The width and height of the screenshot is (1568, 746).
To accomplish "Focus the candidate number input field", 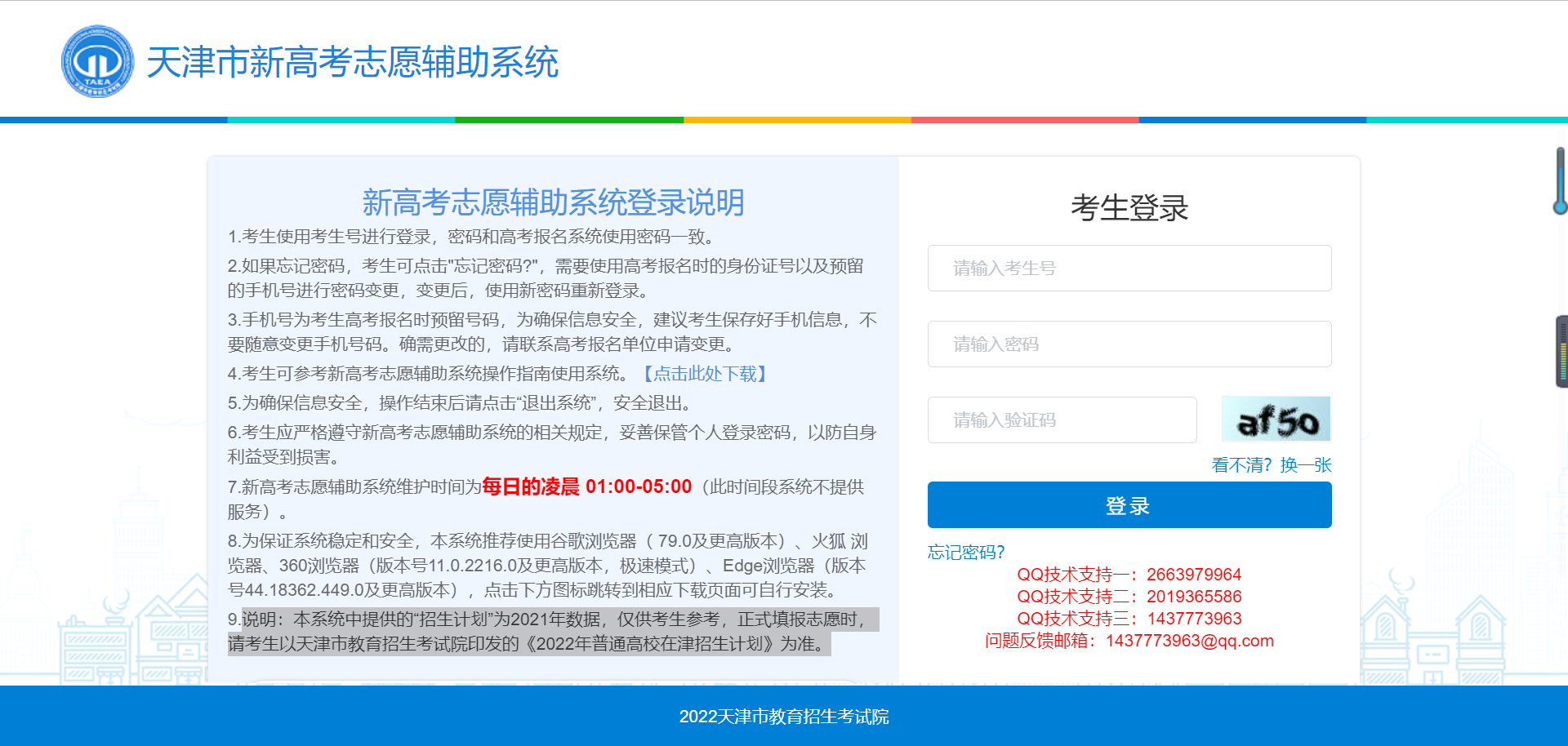I will [1129, 269].
